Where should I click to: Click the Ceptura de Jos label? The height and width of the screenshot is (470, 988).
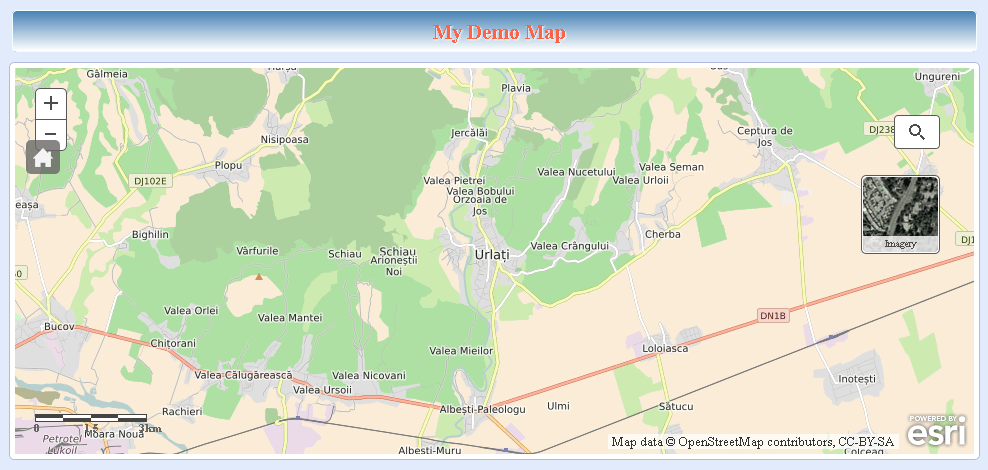tap(765, 137)
